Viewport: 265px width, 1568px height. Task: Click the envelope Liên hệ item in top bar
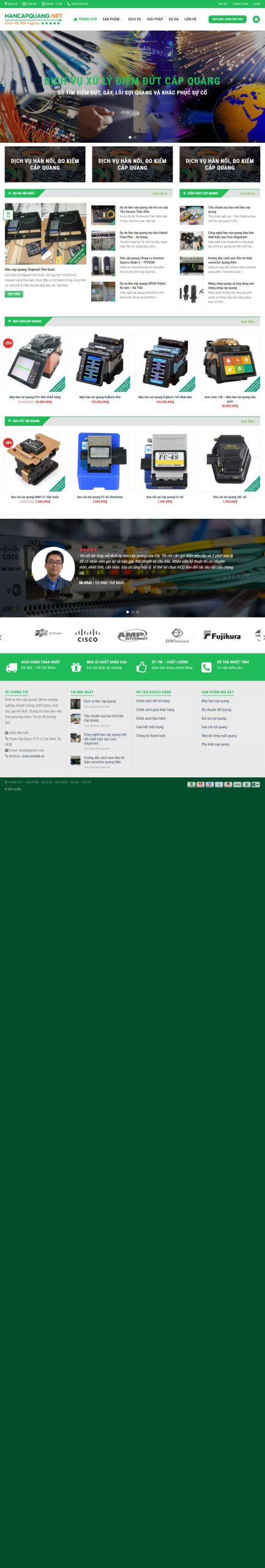pos(30,4)
